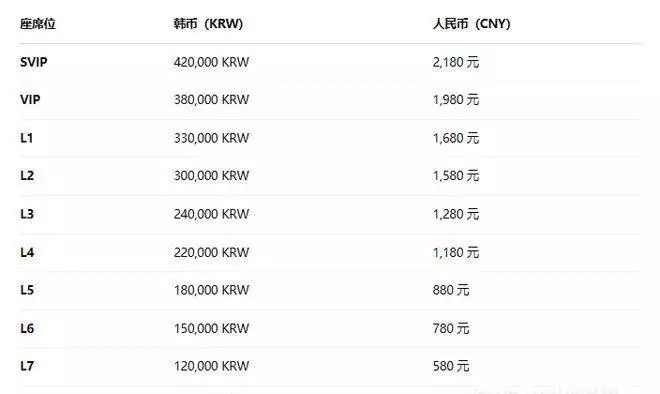
Task: Click the VIP seat label
Action: [30, 100]
